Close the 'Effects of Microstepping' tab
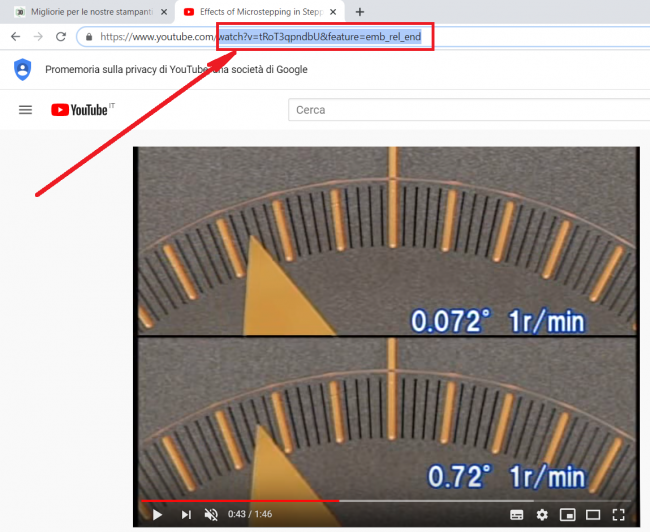The width and height of the screenshot is (650, 532). 335,11
